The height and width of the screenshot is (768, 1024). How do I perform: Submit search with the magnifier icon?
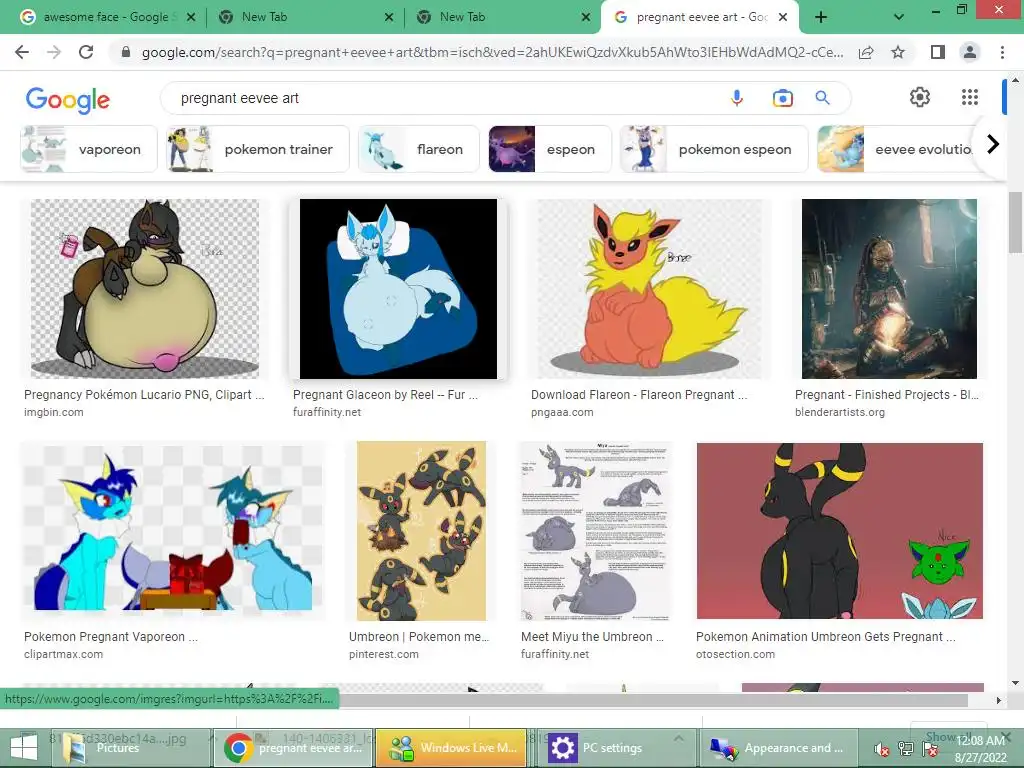[822, 98]
